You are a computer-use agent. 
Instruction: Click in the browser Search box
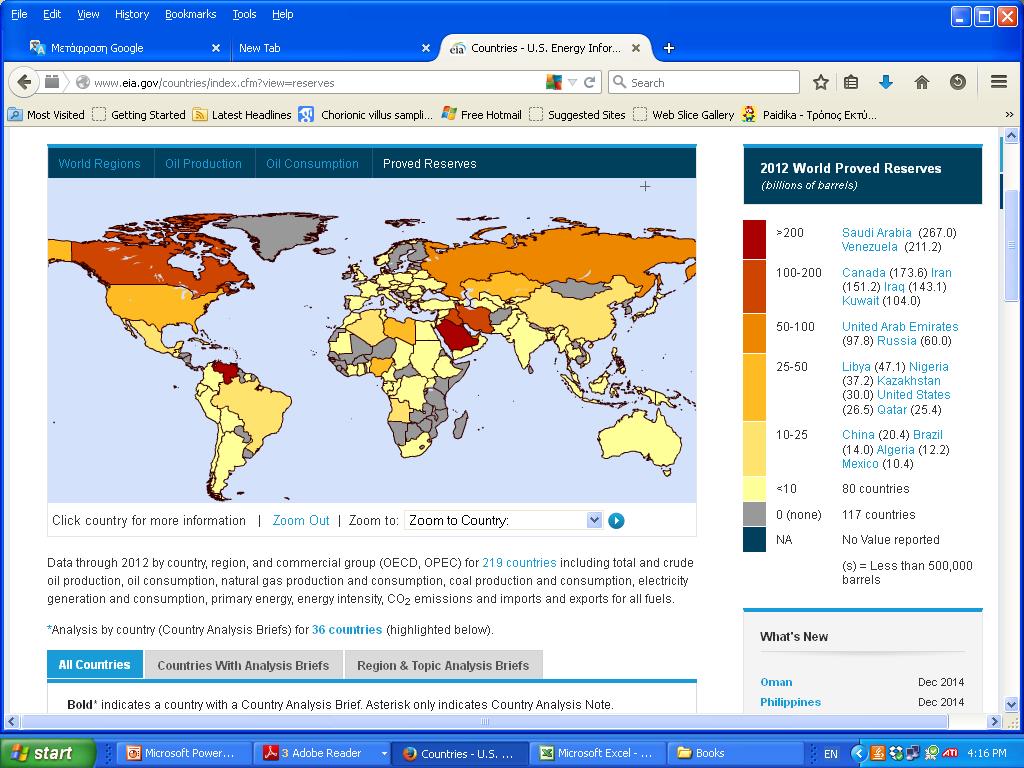704,83
